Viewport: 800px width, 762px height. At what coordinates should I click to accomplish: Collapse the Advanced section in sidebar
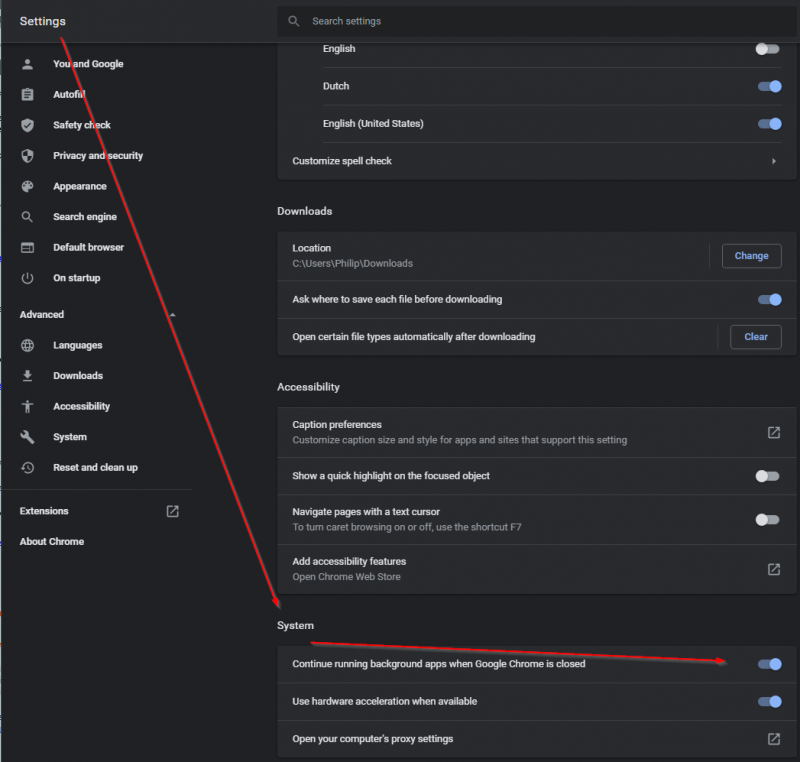(x=172, y=315)
